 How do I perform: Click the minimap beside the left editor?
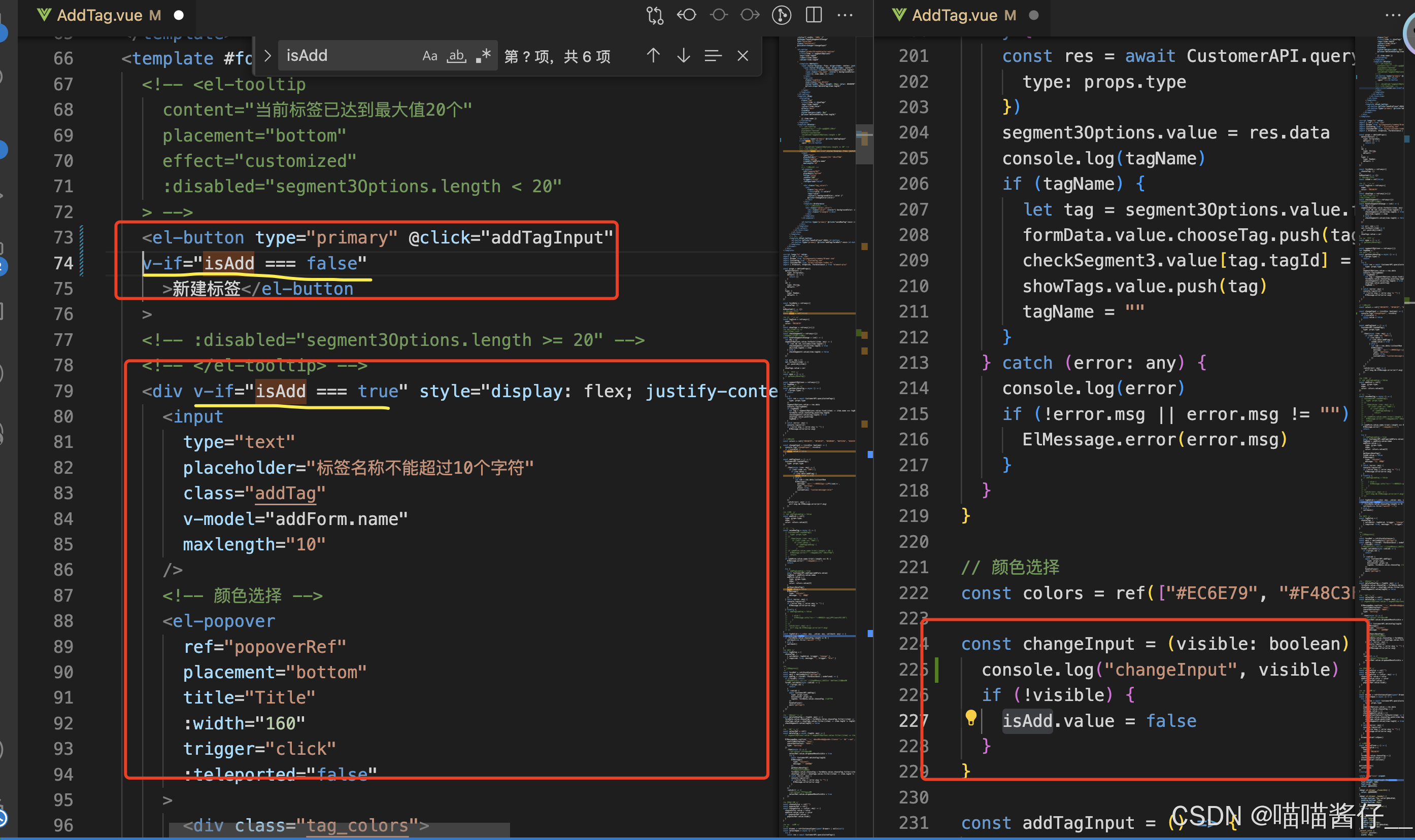[818, 396]
